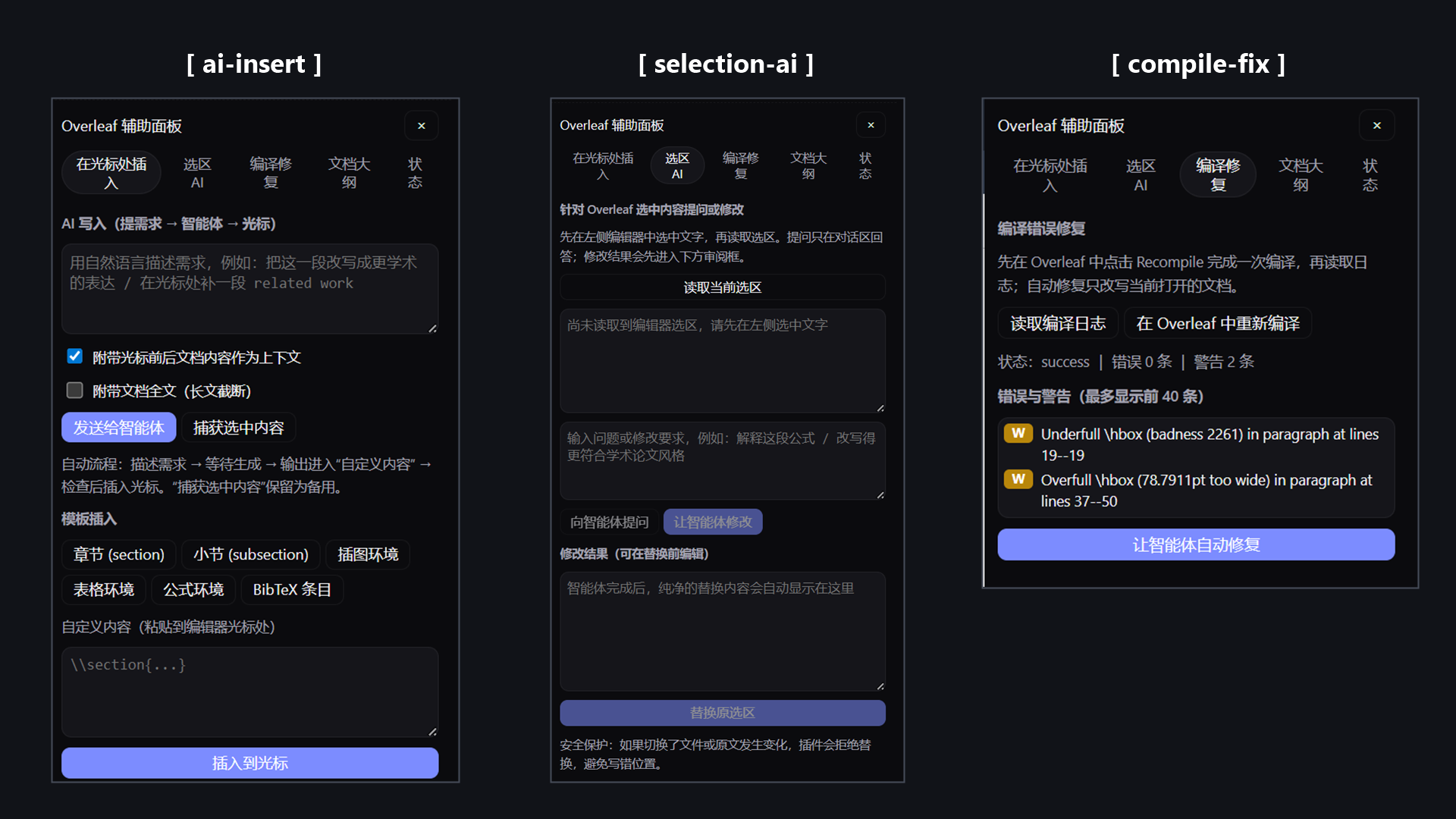Viewport: 1456px width, 819px height.
Task: Select 在光标处插入 tab in compile-fix panel
Action: click(1050, 175)
